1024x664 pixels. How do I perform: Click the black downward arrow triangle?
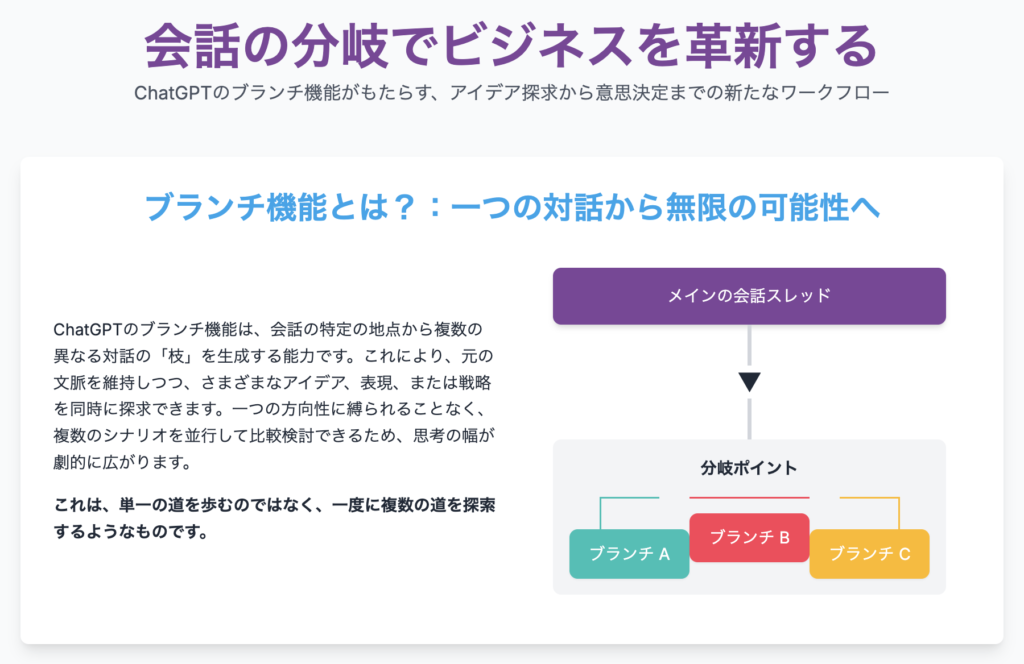point(749,381)
